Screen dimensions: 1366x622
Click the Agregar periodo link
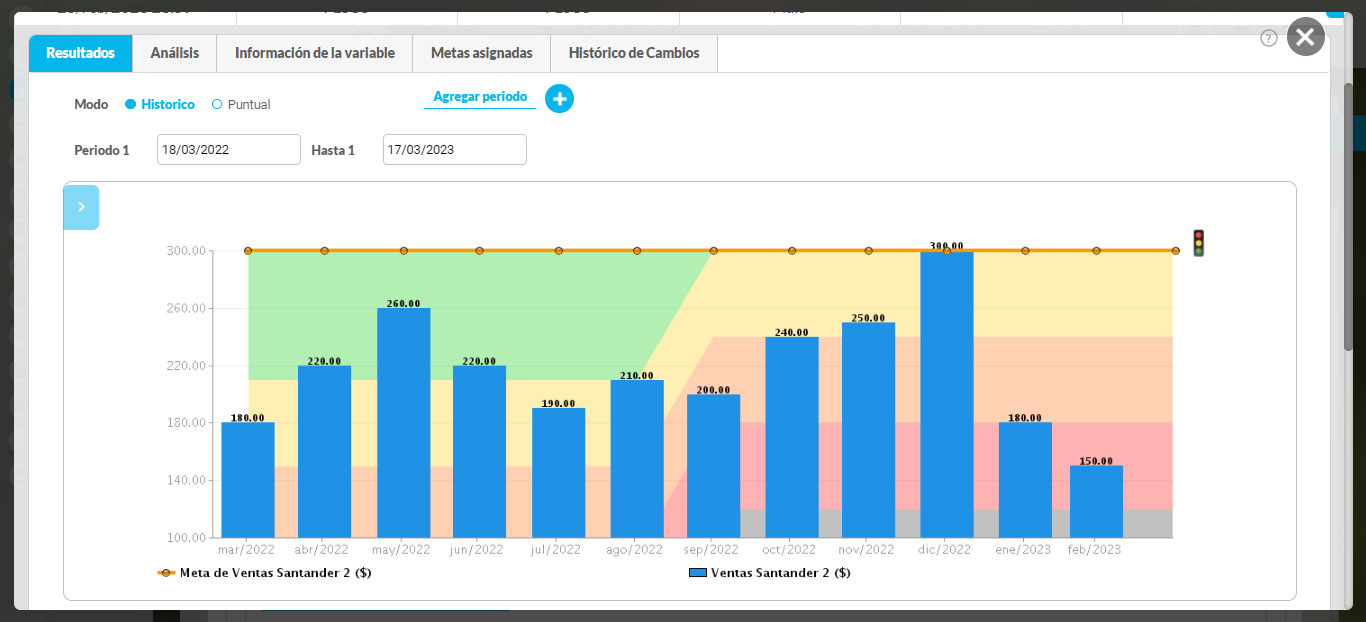coord(479,97)
